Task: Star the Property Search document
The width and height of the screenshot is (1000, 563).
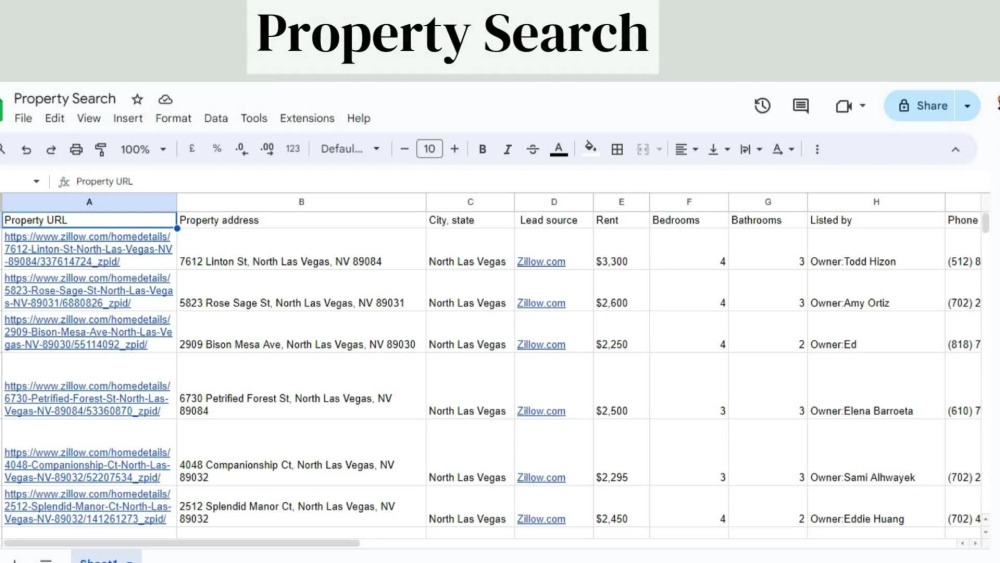Action: tap(137, 99)
